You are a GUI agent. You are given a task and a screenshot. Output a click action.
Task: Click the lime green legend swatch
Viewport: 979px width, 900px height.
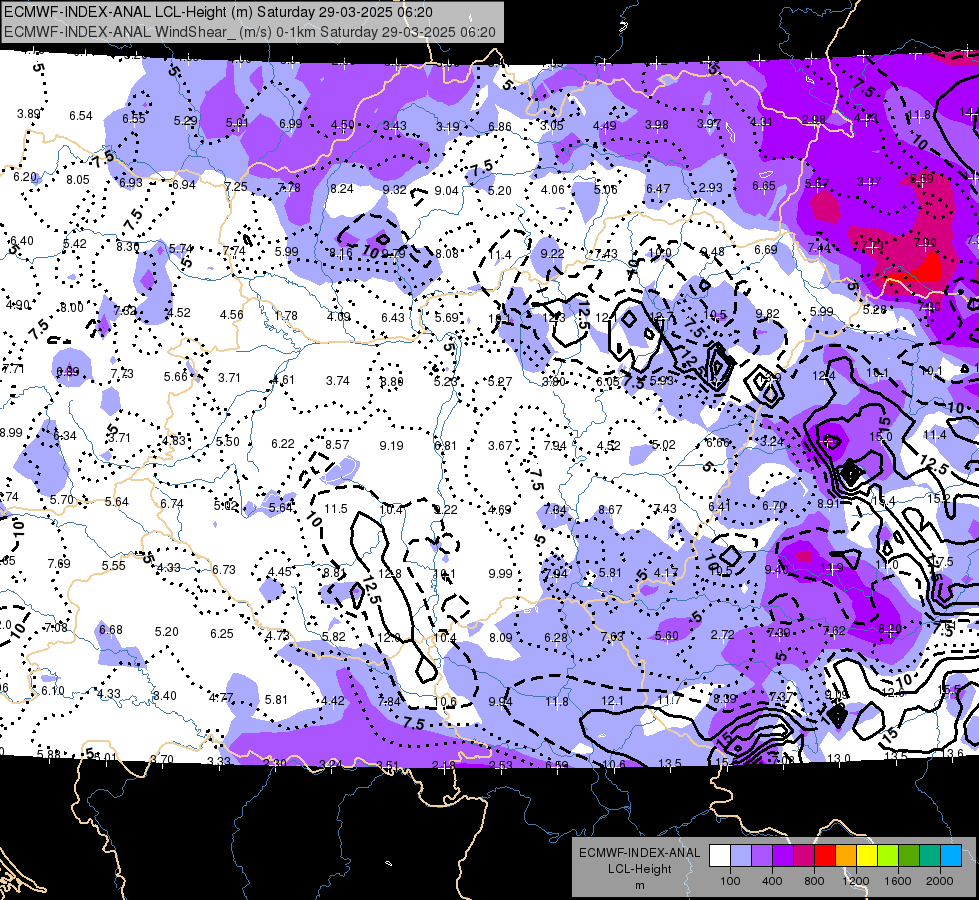[888, 856]
